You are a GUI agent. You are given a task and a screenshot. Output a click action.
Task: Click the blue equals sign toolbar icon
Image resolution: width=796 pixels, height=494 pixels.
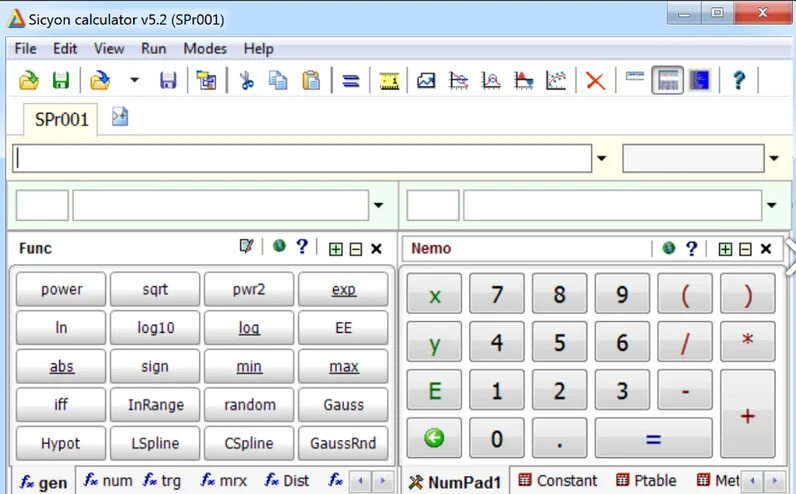pos(350,81)
